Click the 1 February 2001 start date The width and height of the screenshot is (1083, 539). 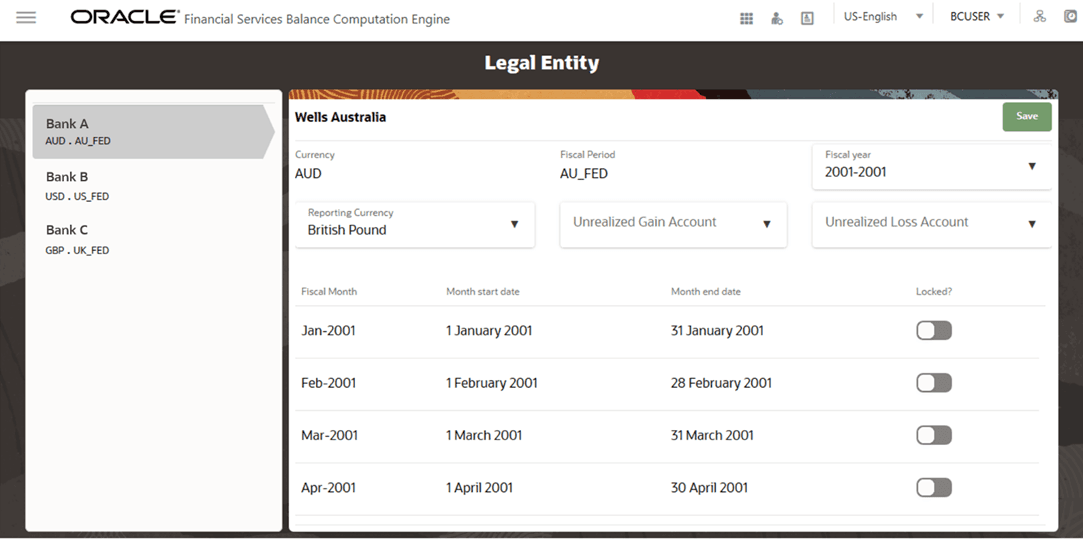pos(492,383)
